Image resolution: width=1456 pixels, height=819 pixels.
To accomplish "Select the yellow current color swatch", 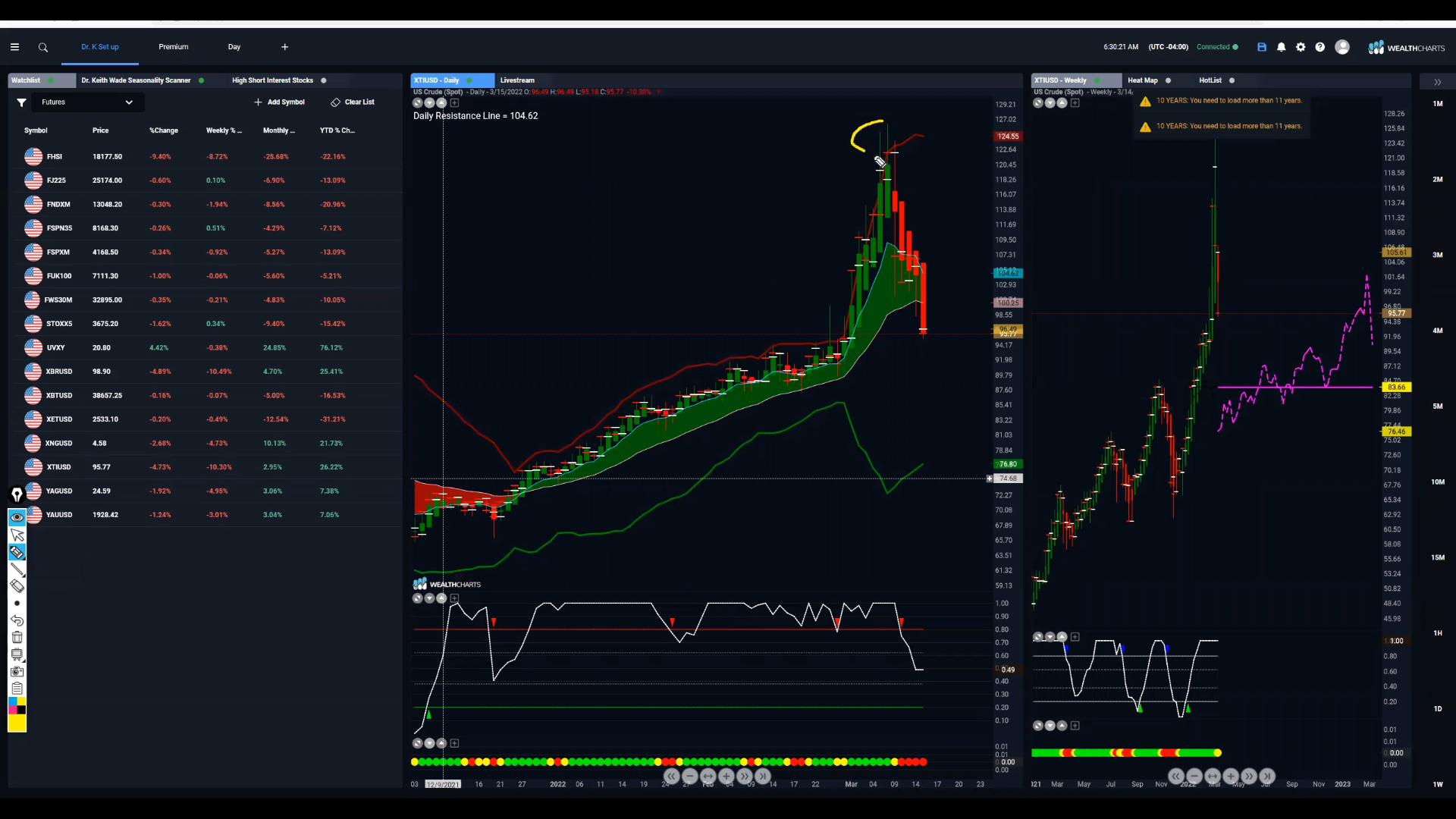I will (x=17, y=723).
